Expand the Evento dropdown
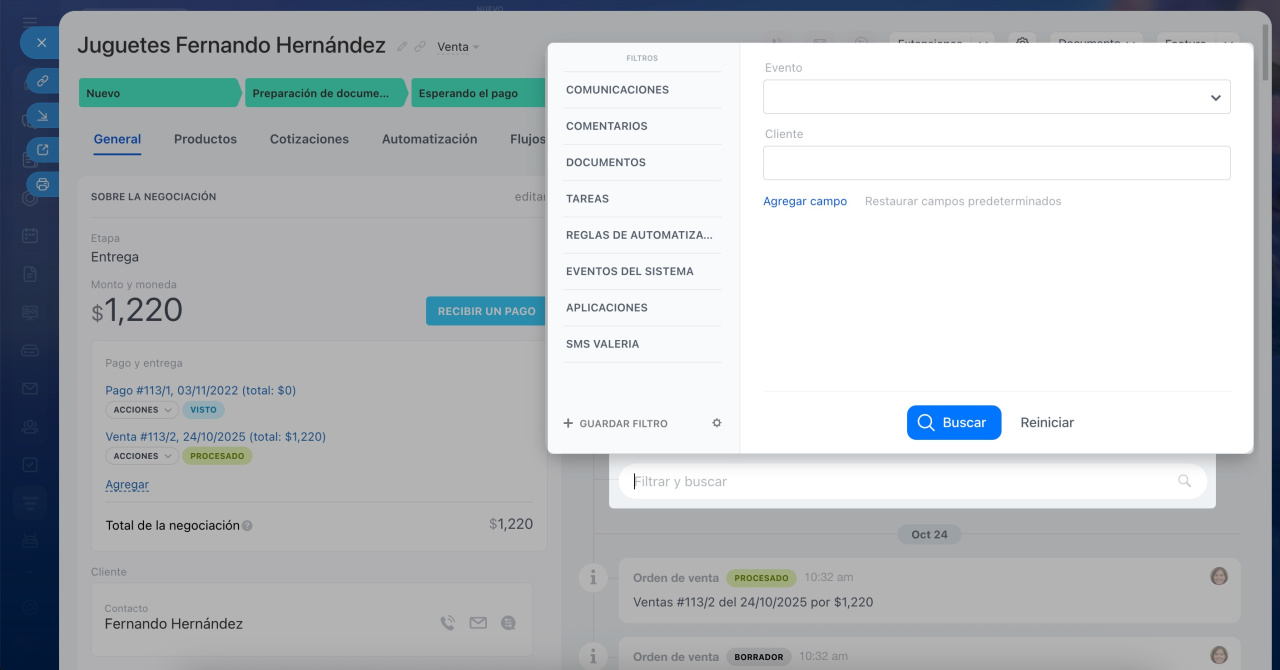The image size is (1280, 670). point(1215,98)
